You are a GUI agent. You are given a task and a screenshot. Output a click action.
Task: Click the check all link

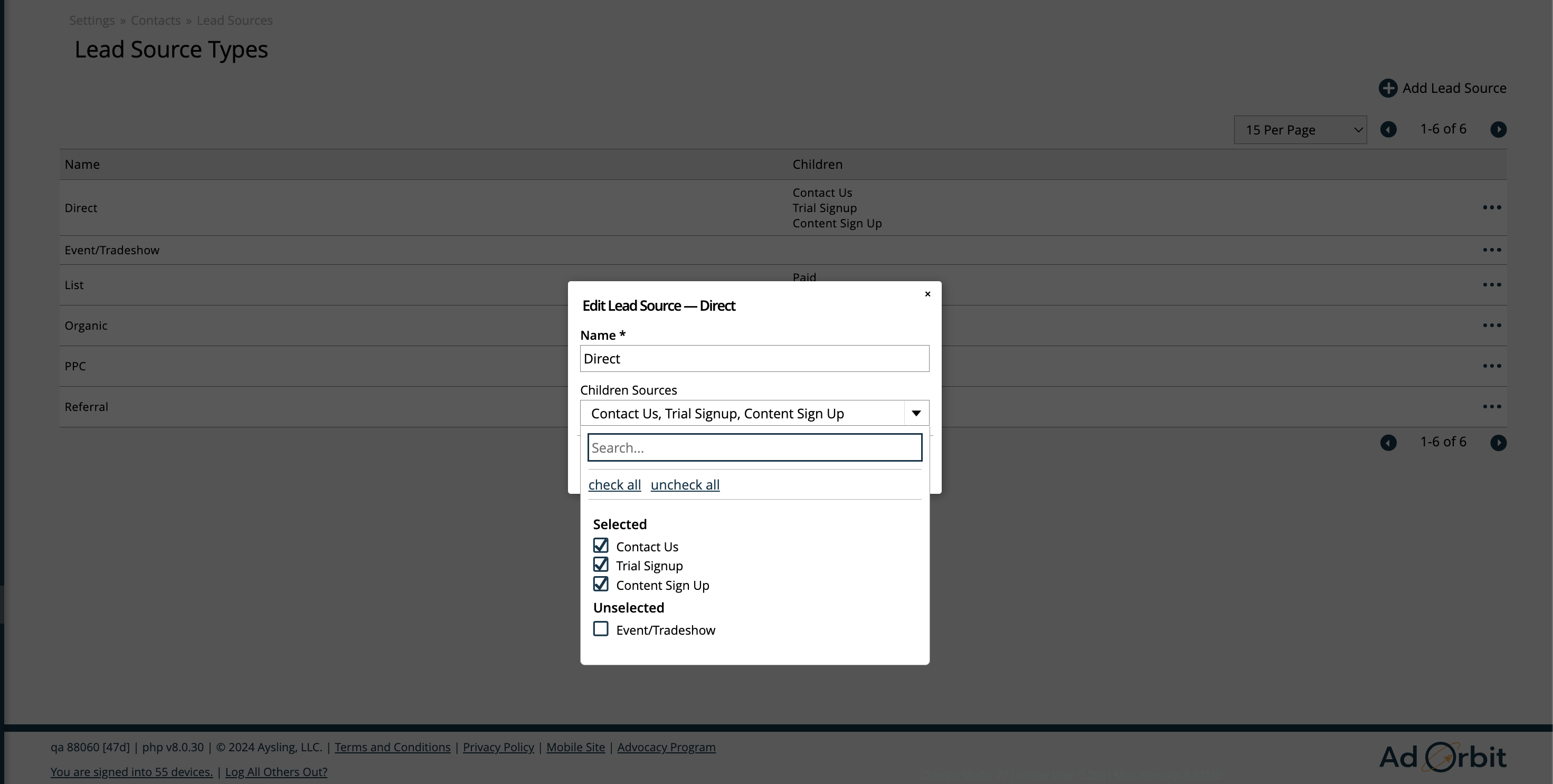coord(614,485)
